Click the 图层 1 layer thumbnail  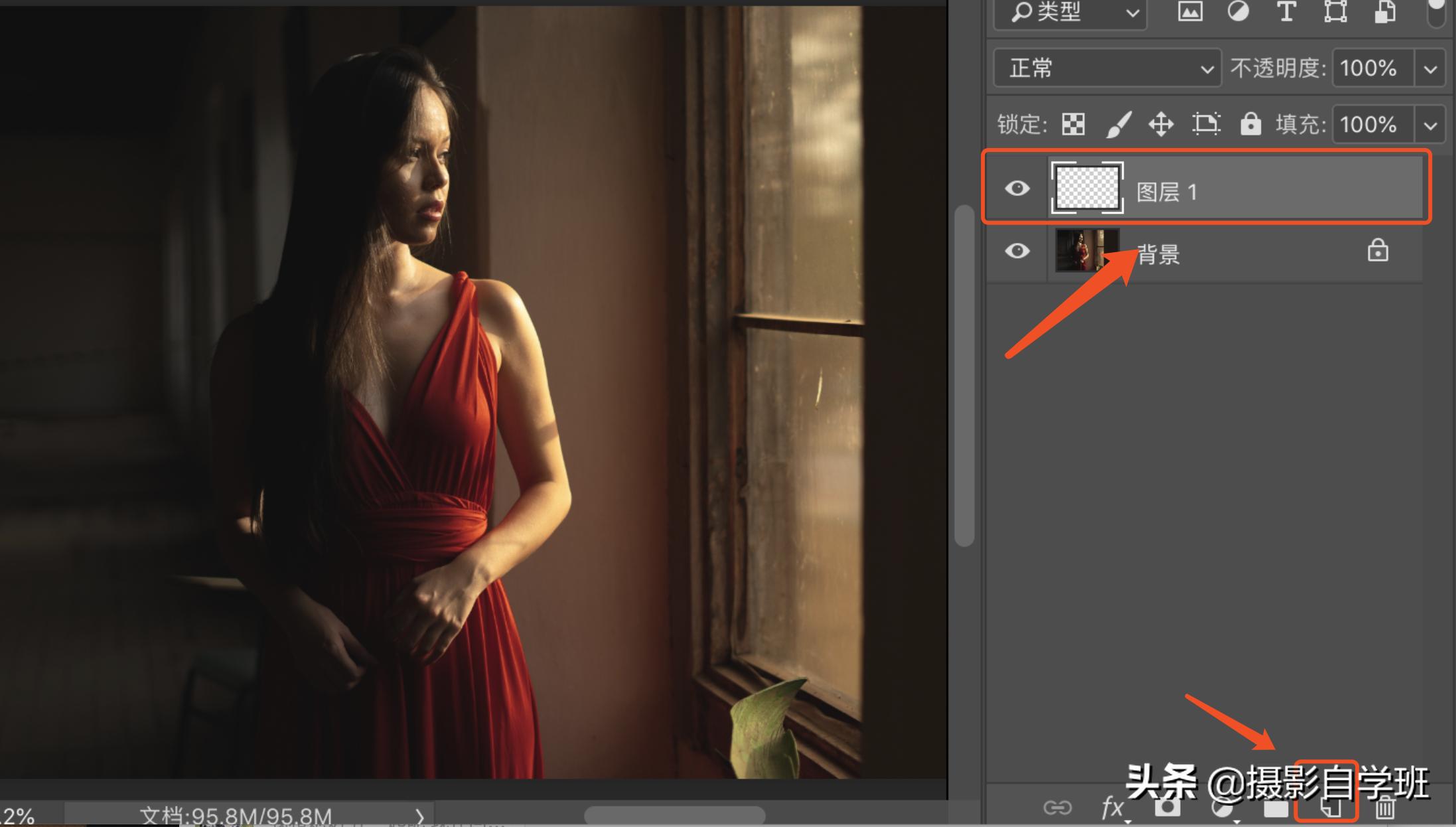pos(1087,188)
